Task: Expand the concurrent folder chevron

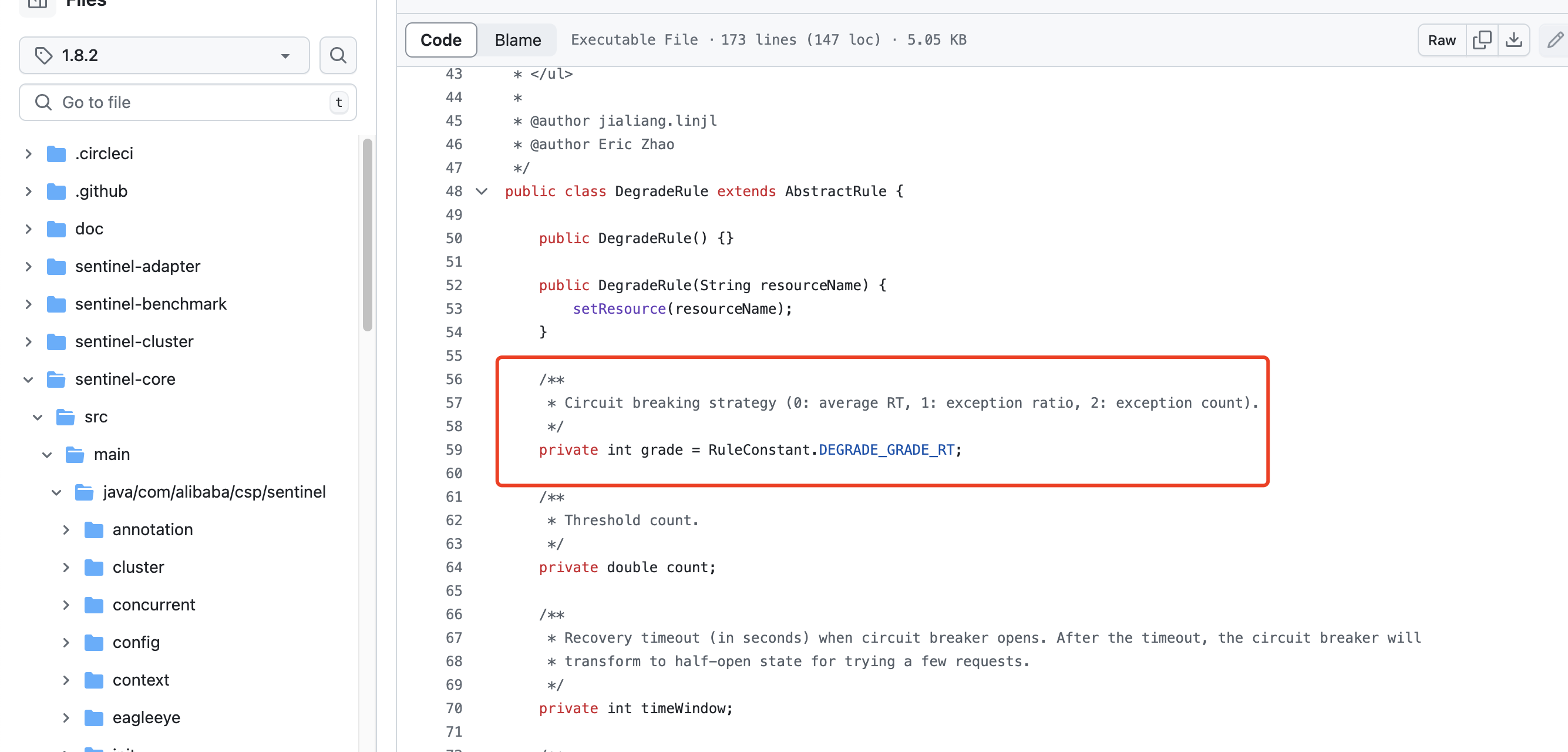Action: point(66,605)
